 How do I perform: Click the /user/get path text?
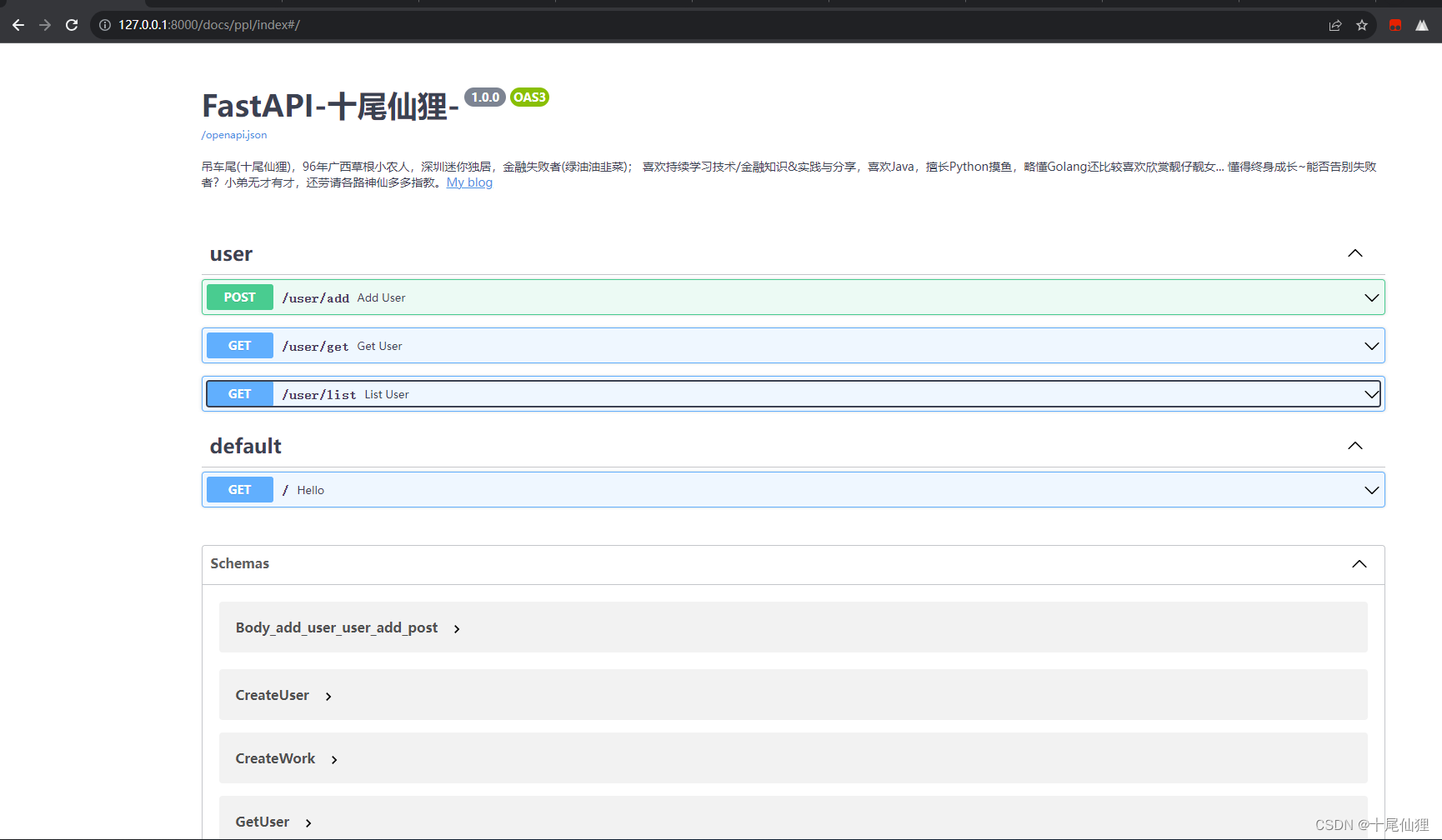coord(316,347)
